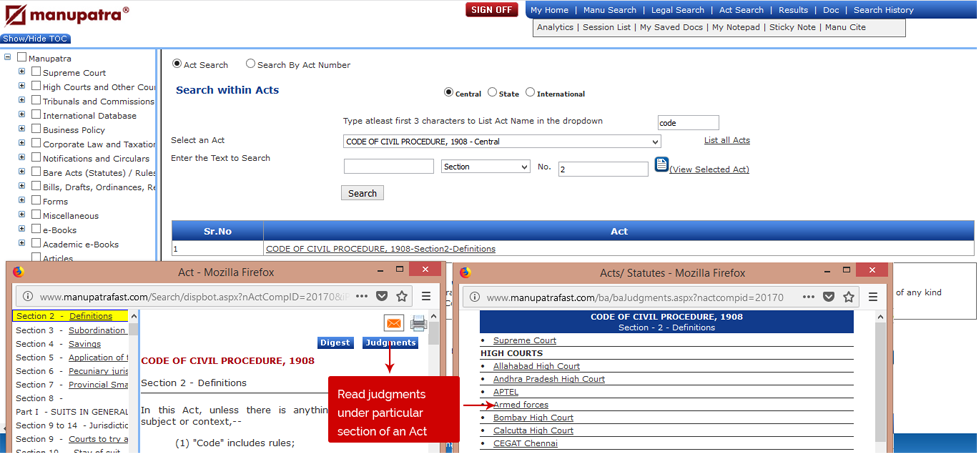Click the Show/Hide TOC button
The height and width of the screenshot is (453, 977).
(x=35, y=39)
